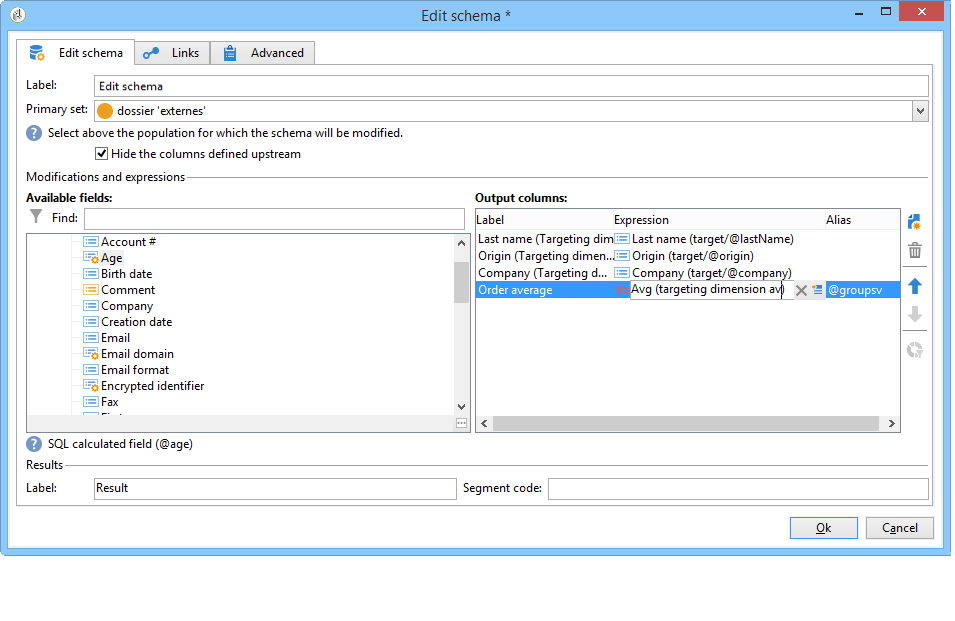Open expression editor icon next to Avg expression
The width and height of the screenshot is (955, 621).
coord(817,290)
